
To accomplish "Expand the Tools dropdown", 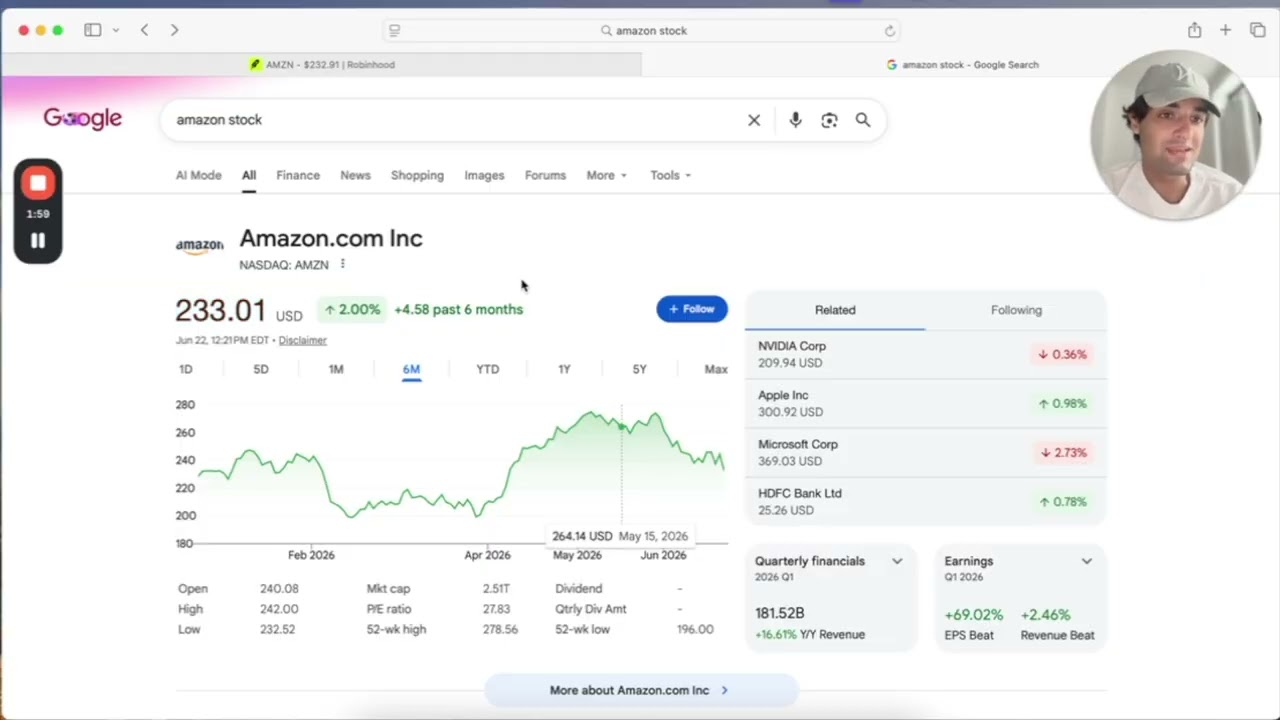I will [x=670, y=175].
